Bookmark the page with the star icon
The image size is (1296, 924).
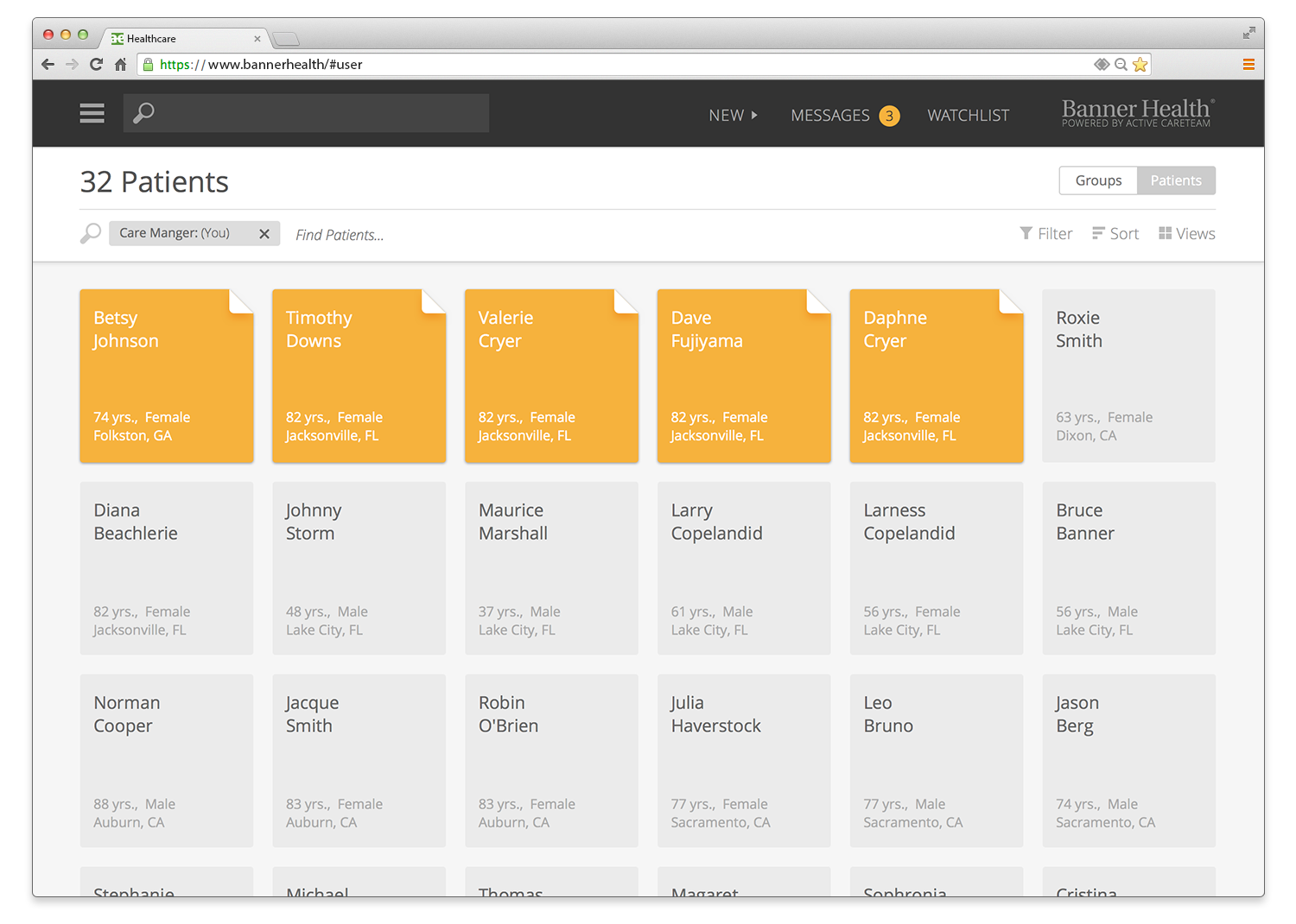pos(1140,64)
